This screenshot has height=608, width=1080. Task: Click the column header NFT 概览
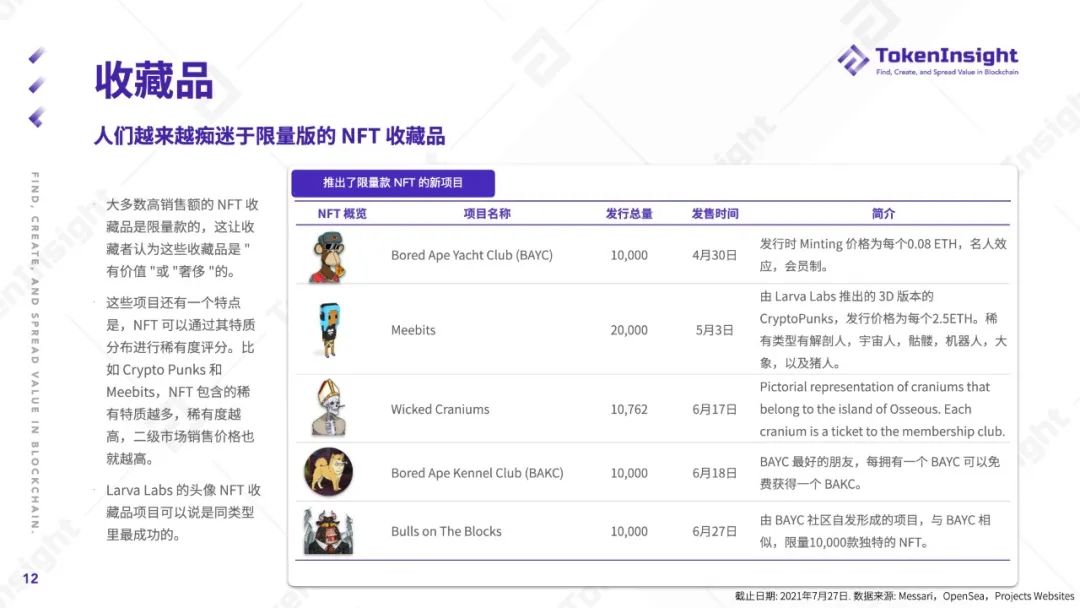coord(342,213)
